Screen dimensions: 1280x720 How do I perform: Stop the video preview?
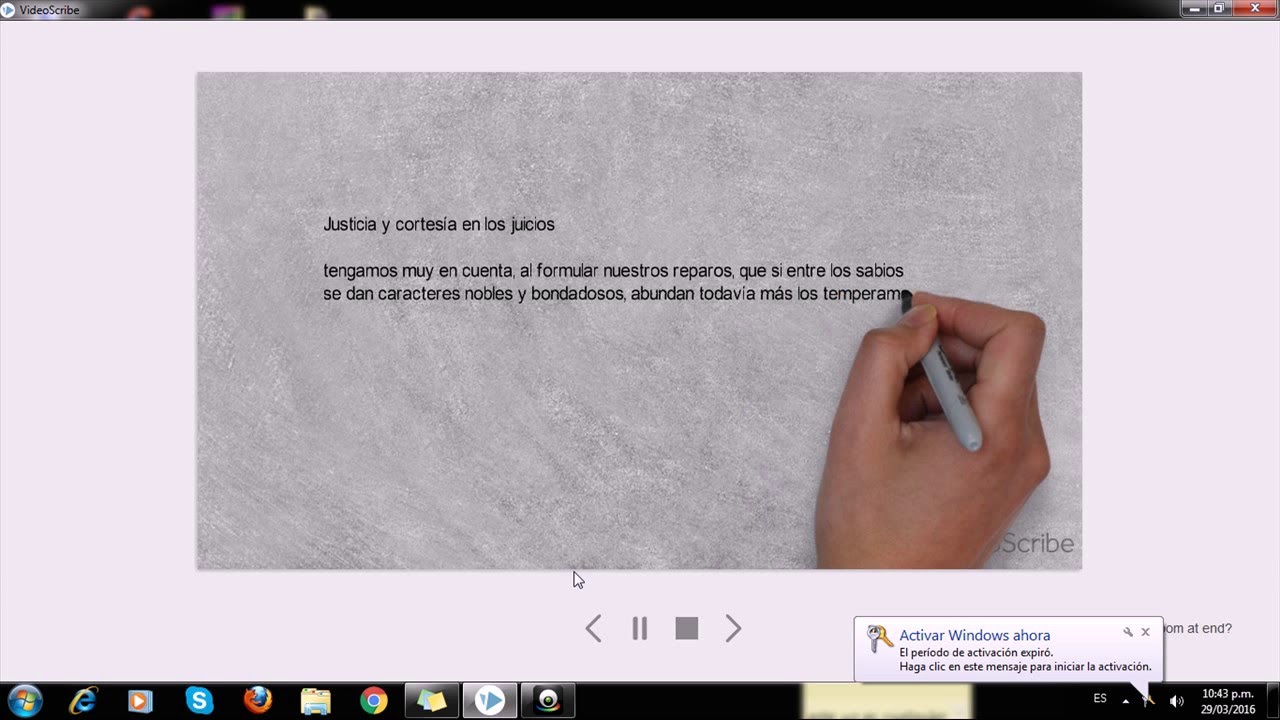tap(686, 628)
